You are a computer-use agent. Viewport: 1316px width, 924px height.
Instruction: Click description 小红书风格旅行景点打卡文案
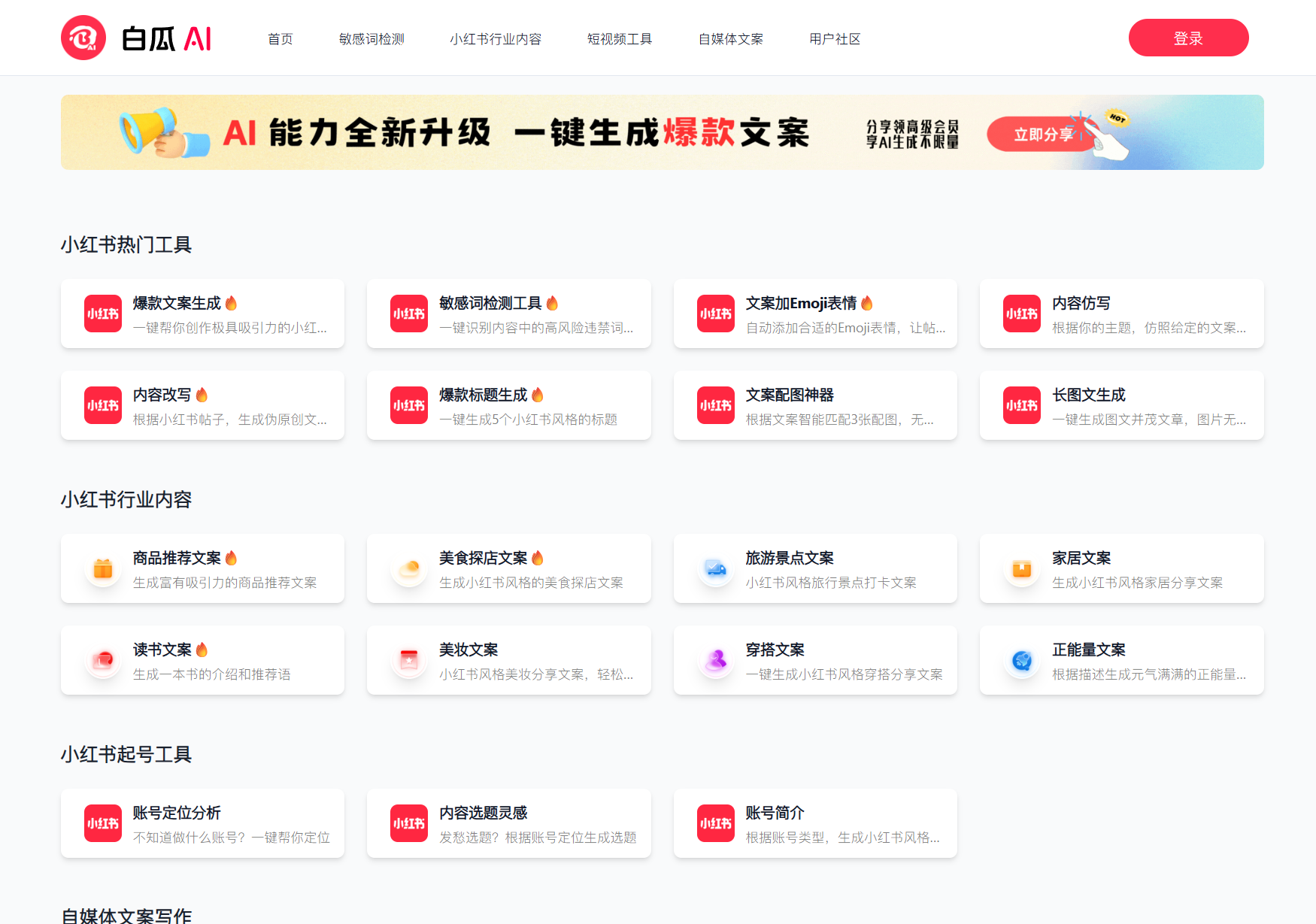click(831, 583)
